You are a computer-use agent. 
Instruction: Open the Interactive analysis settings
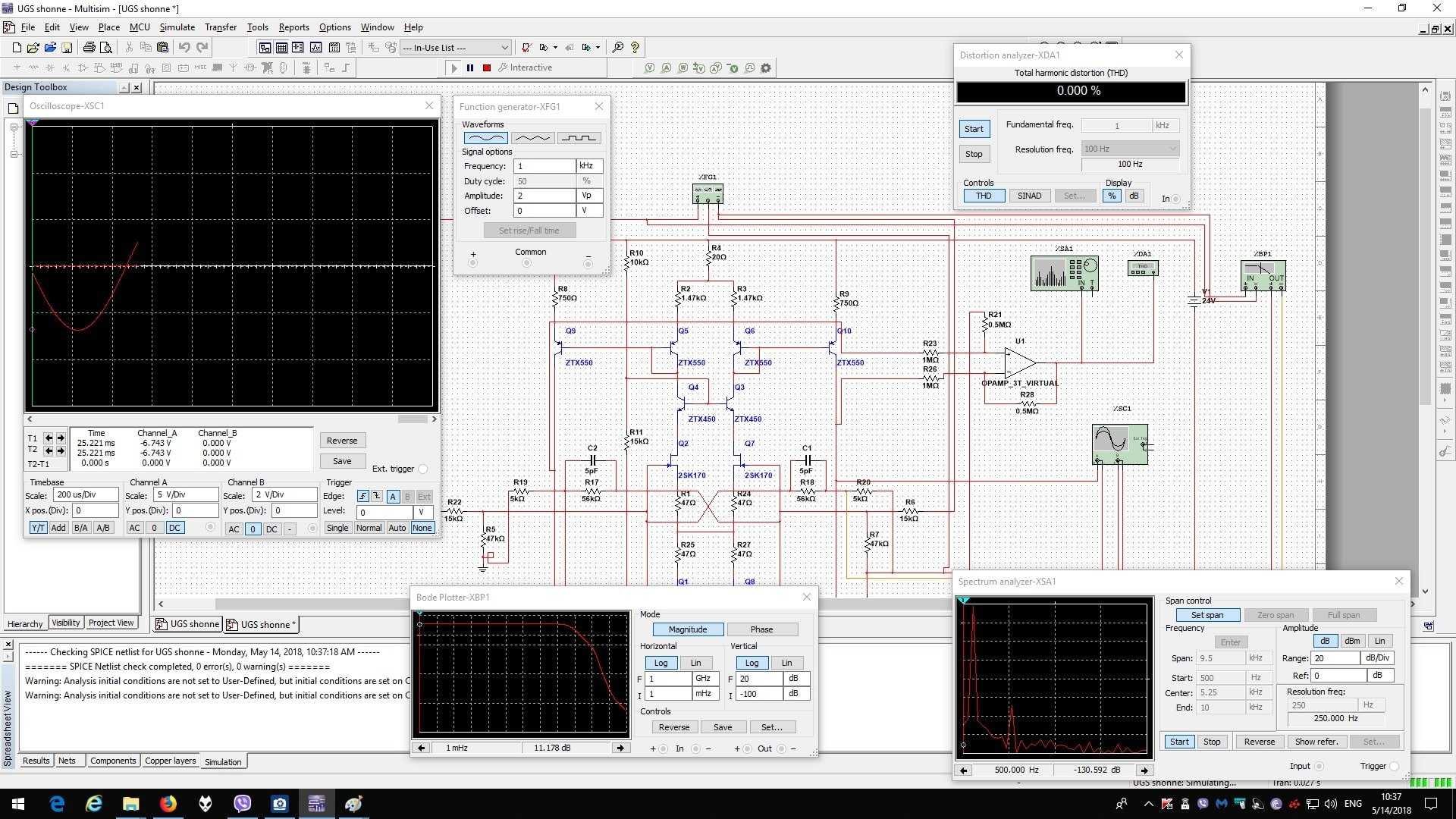(x=525, y=67)
